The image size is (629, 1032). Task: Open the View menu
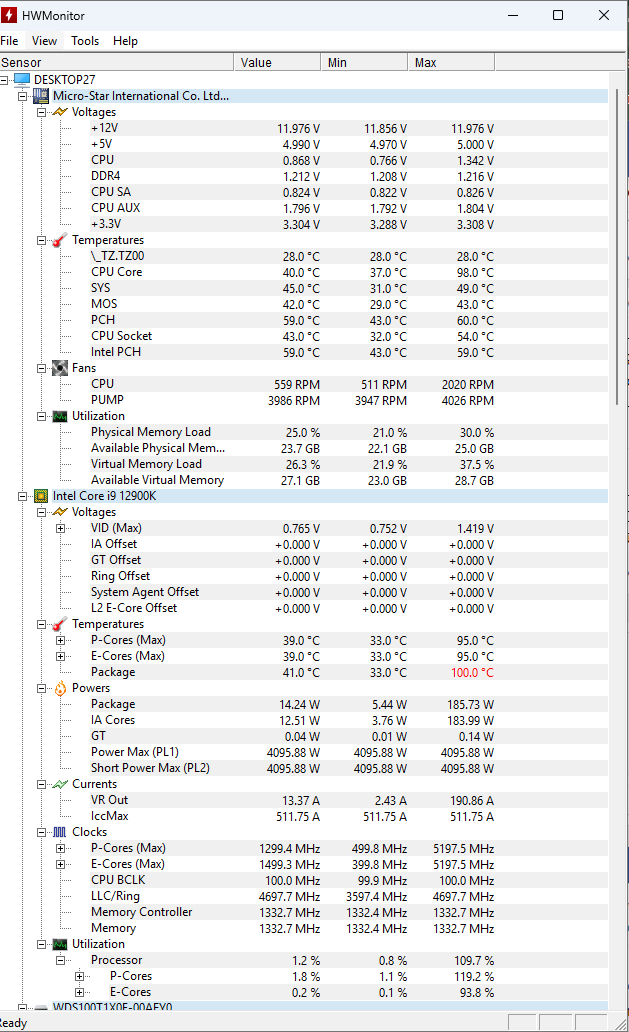(44, 41)
